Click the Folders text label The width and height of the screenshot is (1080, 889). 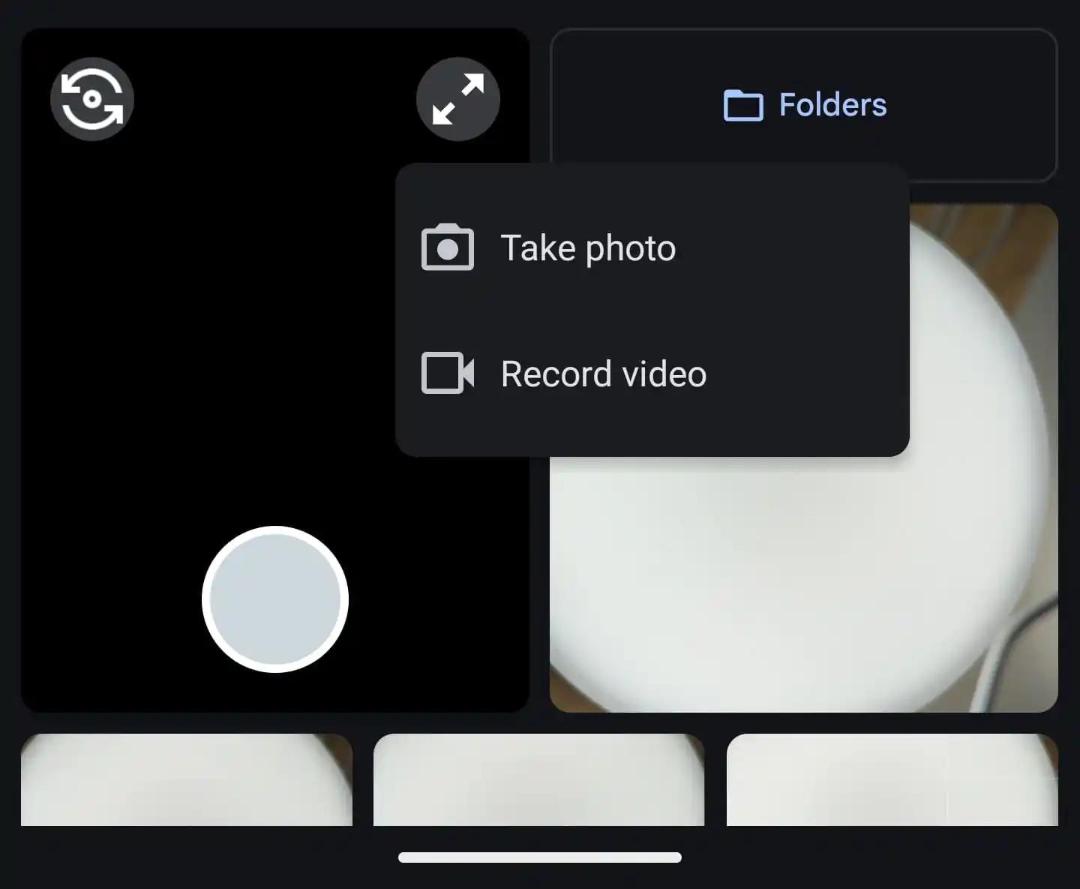point(833,105)
